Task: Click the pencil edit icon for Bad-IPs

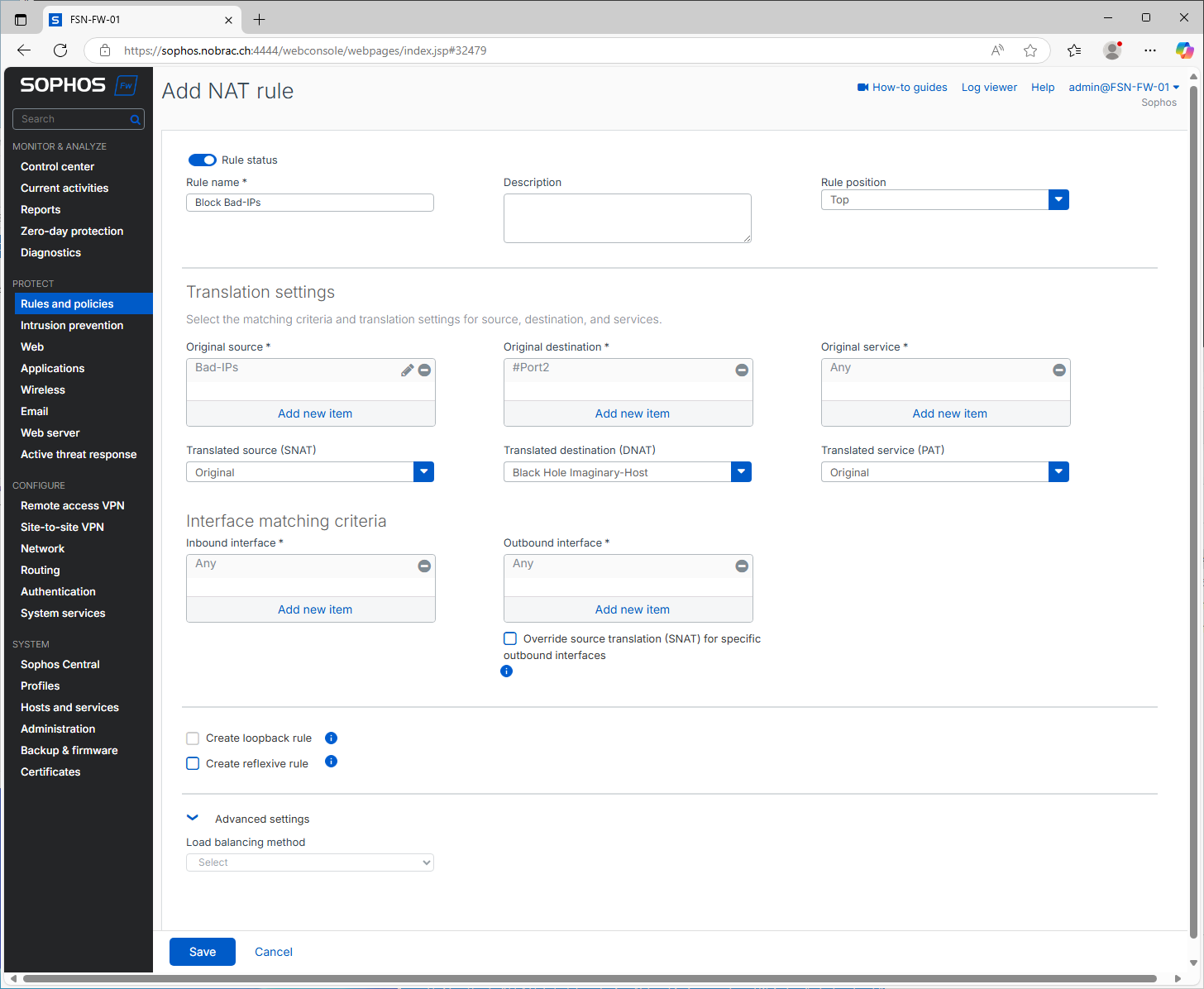Action: 407,370
